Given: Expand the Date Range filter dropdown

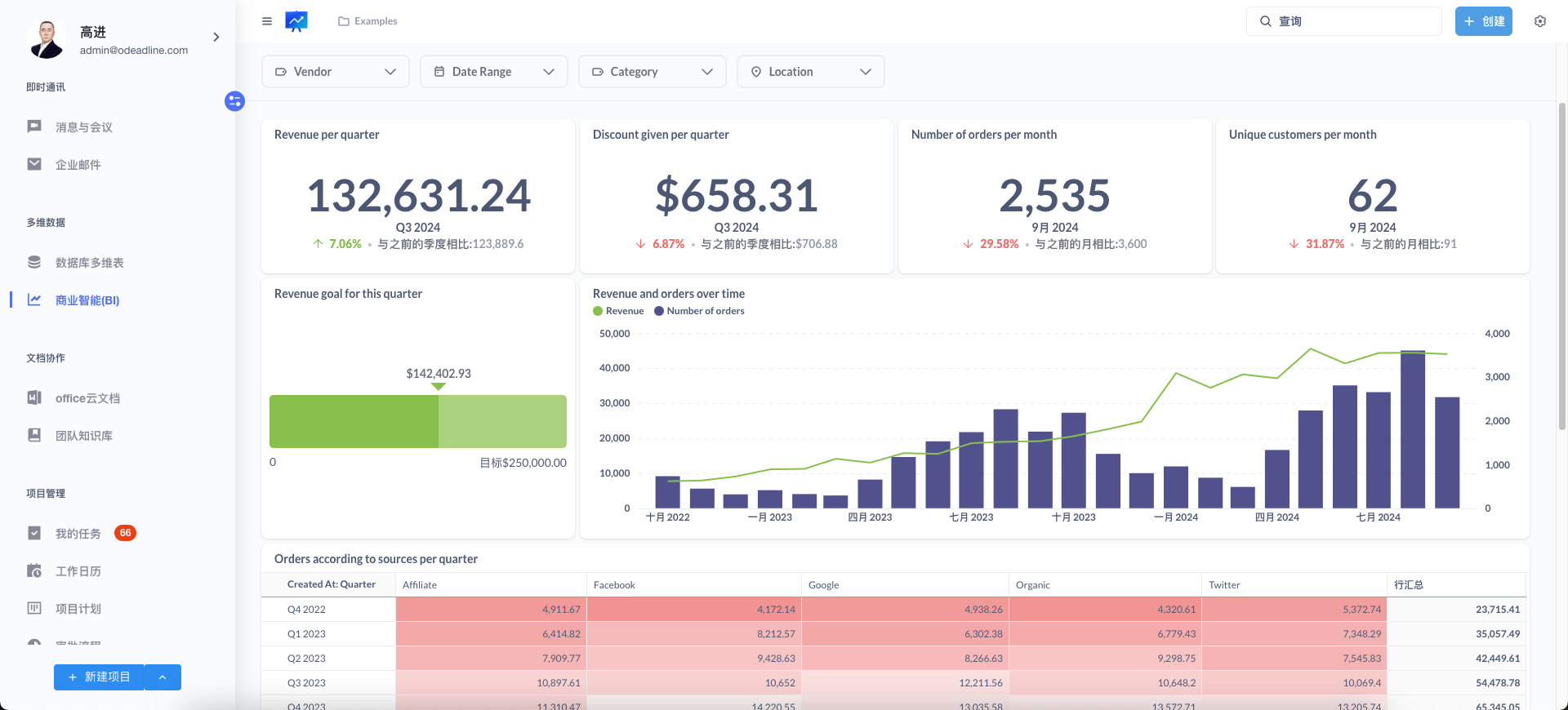Looking at the screenshot, I should [x=494, y=72].
